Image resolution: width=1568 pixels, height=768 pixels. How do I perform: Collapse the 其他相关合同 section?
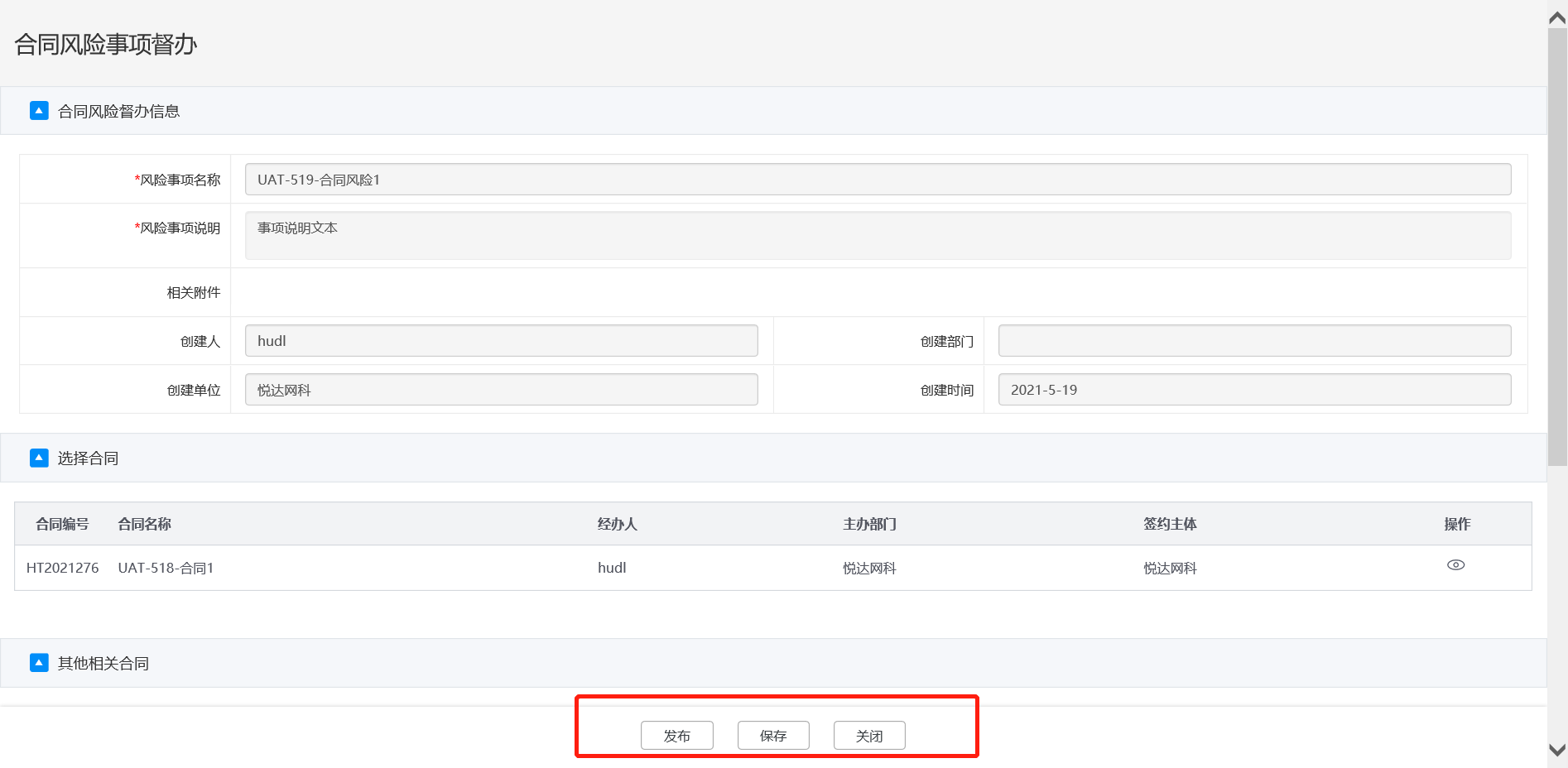(39, 663)
